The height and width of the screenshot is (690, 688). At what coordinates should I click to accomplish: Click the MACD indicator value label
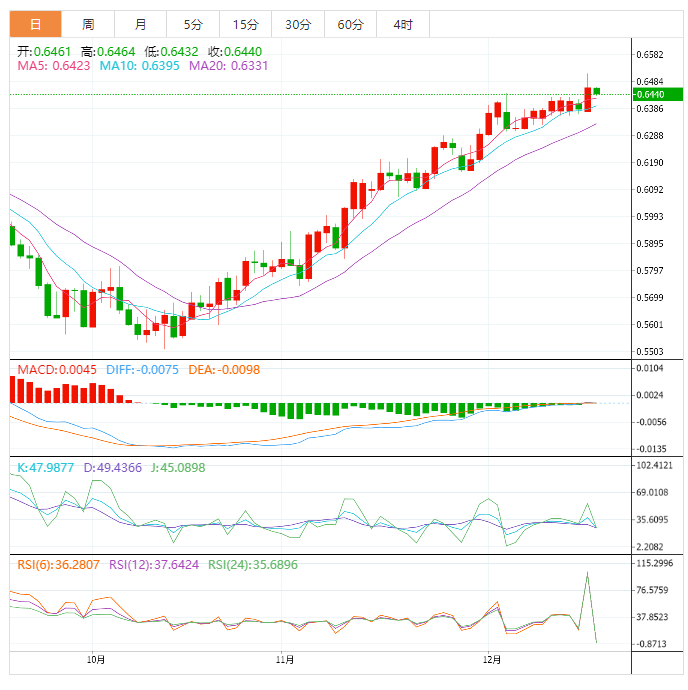coord(56,369)
